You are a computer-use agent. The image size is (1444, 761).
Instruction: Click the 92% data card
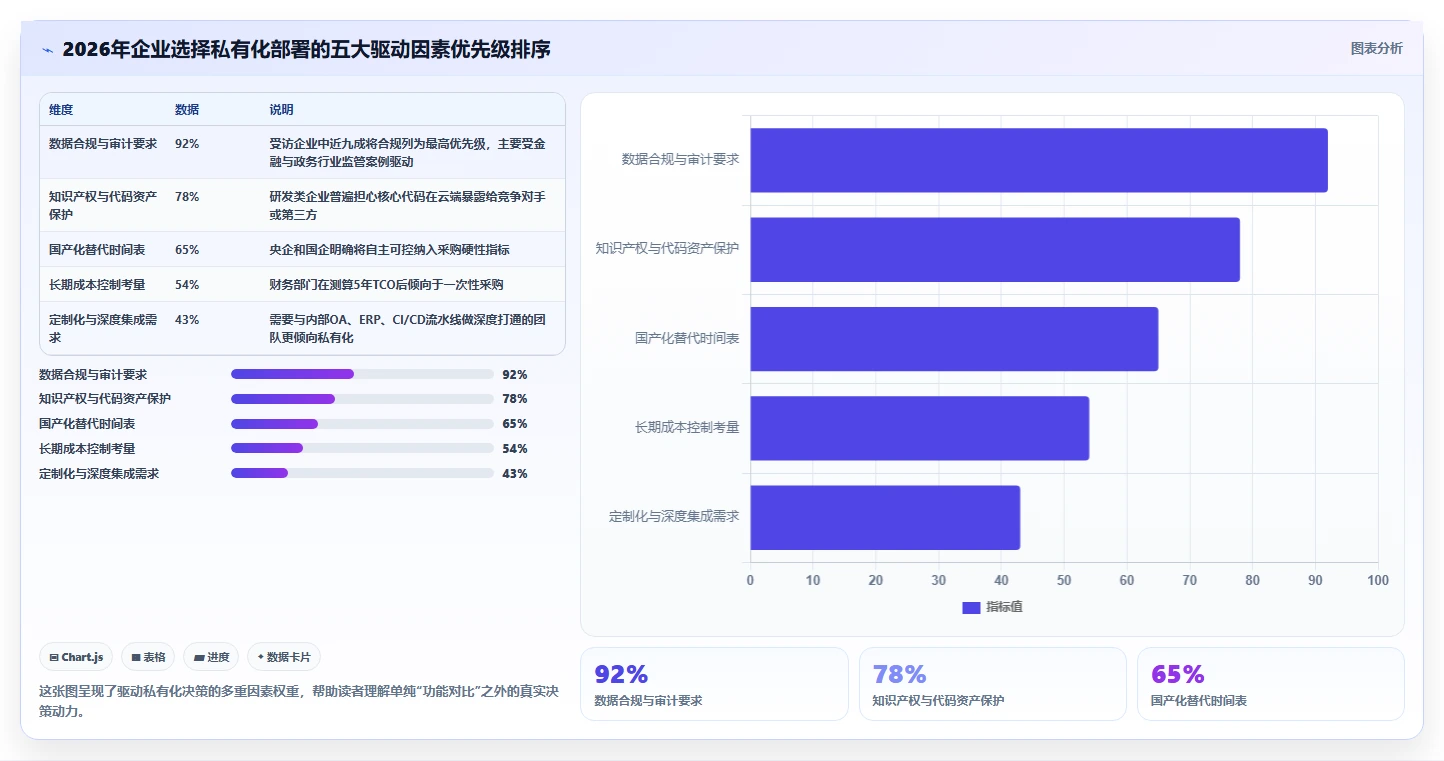click(x=714, y=684)
